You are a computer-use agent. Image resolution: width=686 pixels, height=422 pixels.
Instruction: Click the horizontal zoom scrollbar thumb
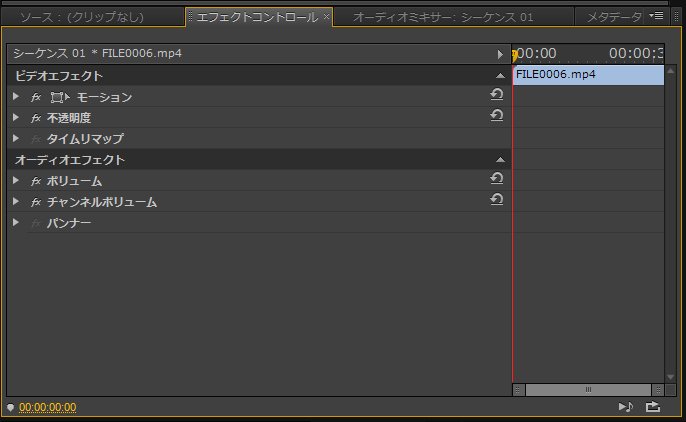click(588, 389)
